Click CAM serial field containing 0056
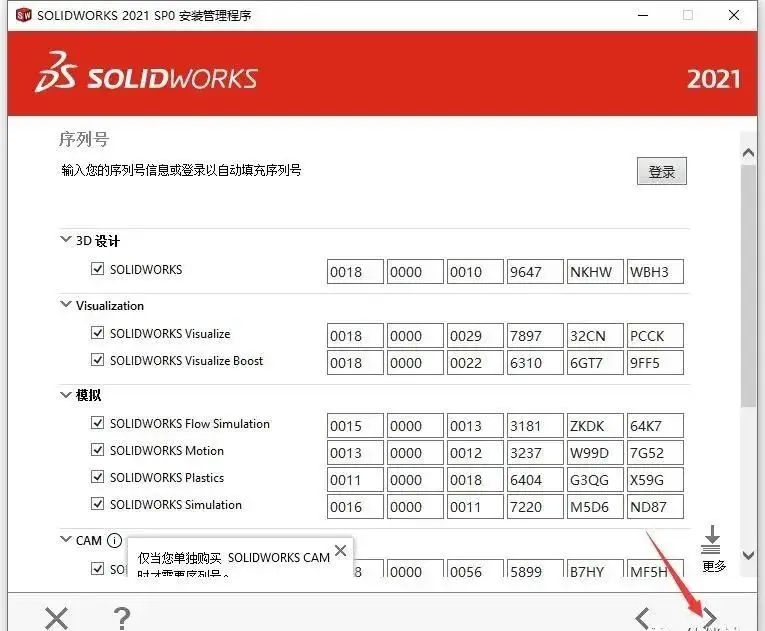765x631 pixels. pos(475,569)
